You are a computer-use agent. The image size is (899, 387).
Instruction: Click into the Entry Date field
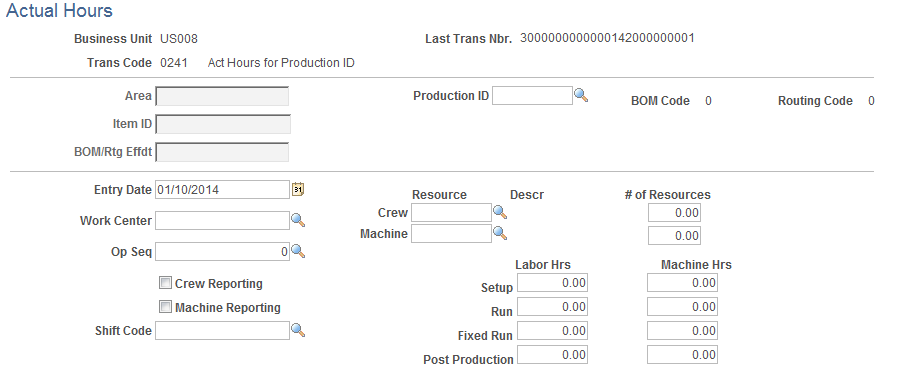(x=222, y=190)
